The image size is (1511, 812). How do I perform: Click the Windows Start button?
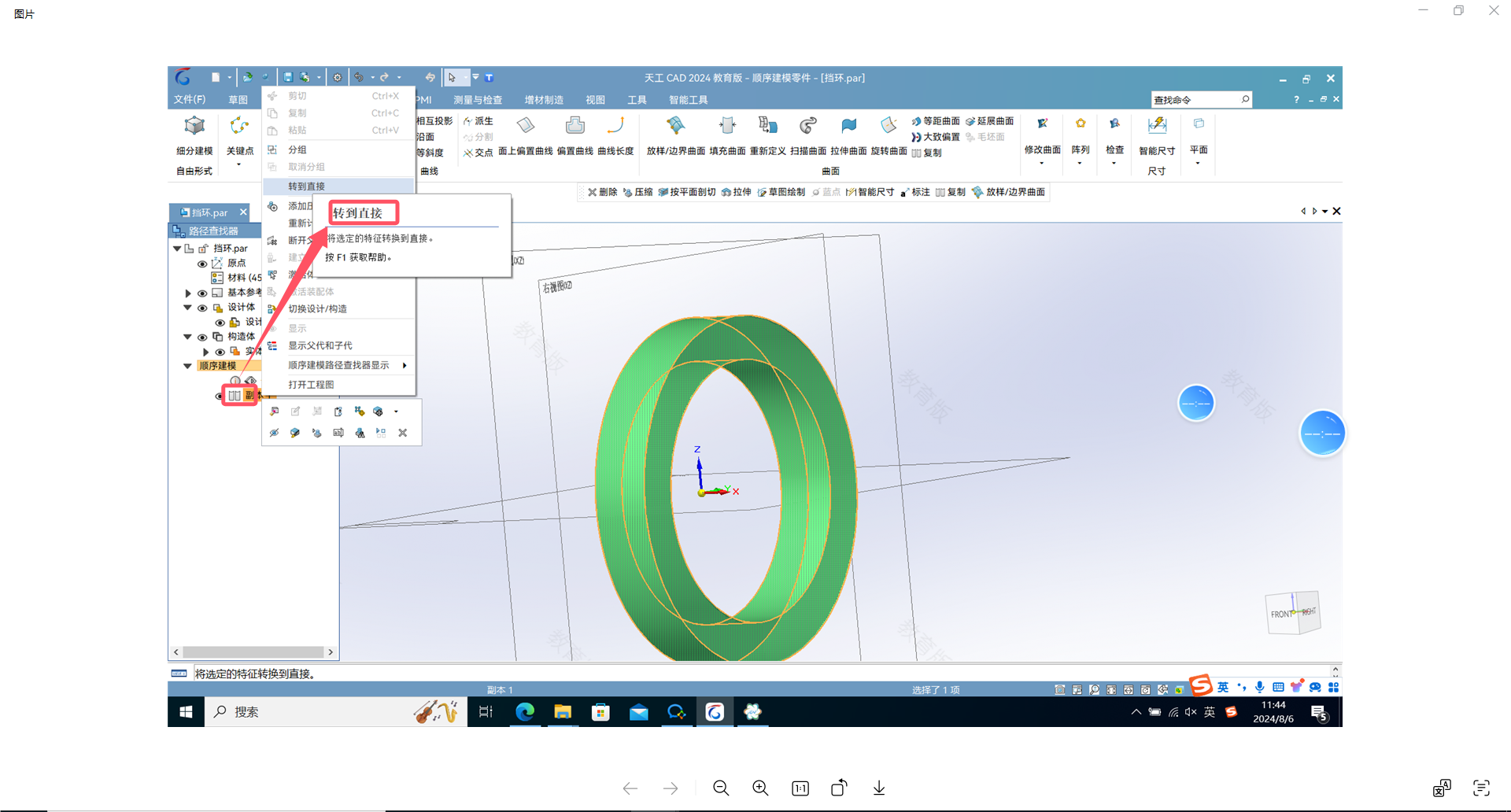coord(187,712)
